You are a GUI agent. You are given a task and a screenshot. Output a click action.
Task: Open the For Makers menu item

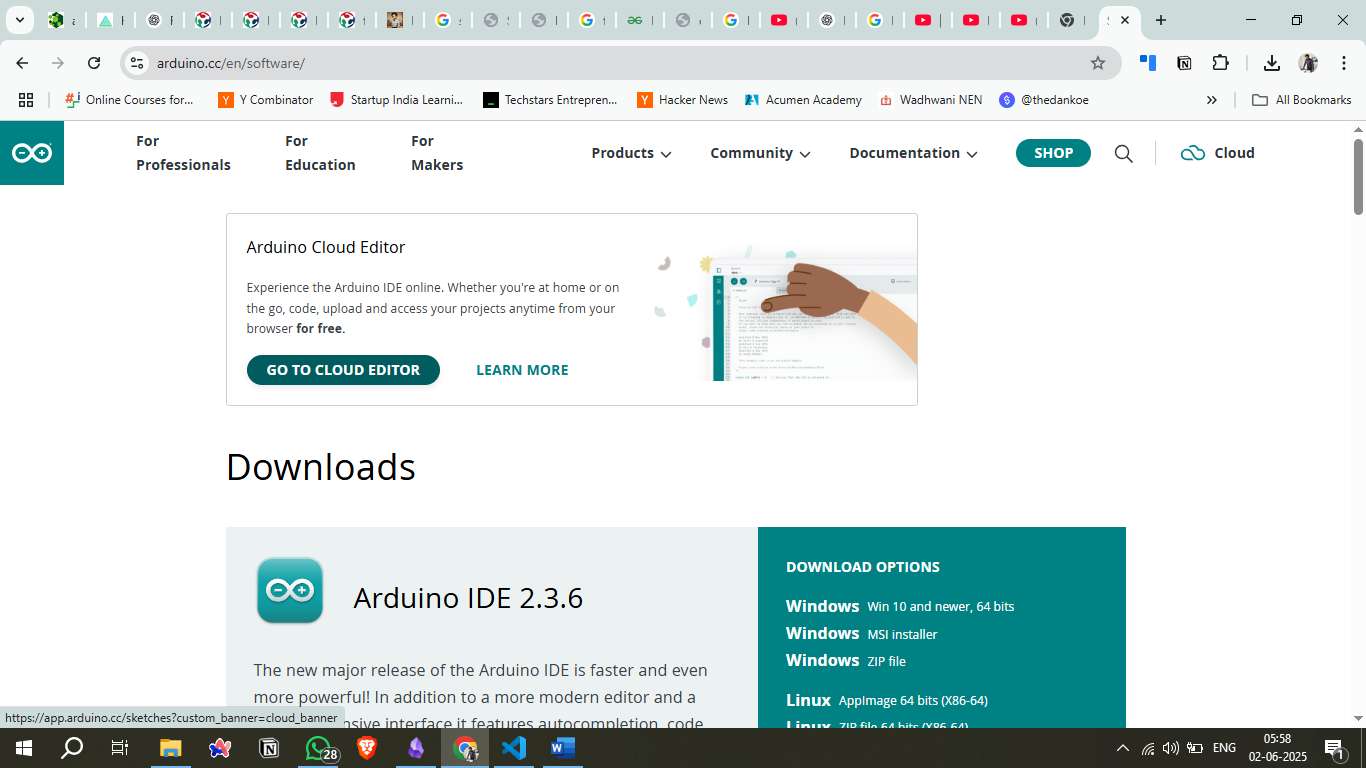[x=437, y=153]
